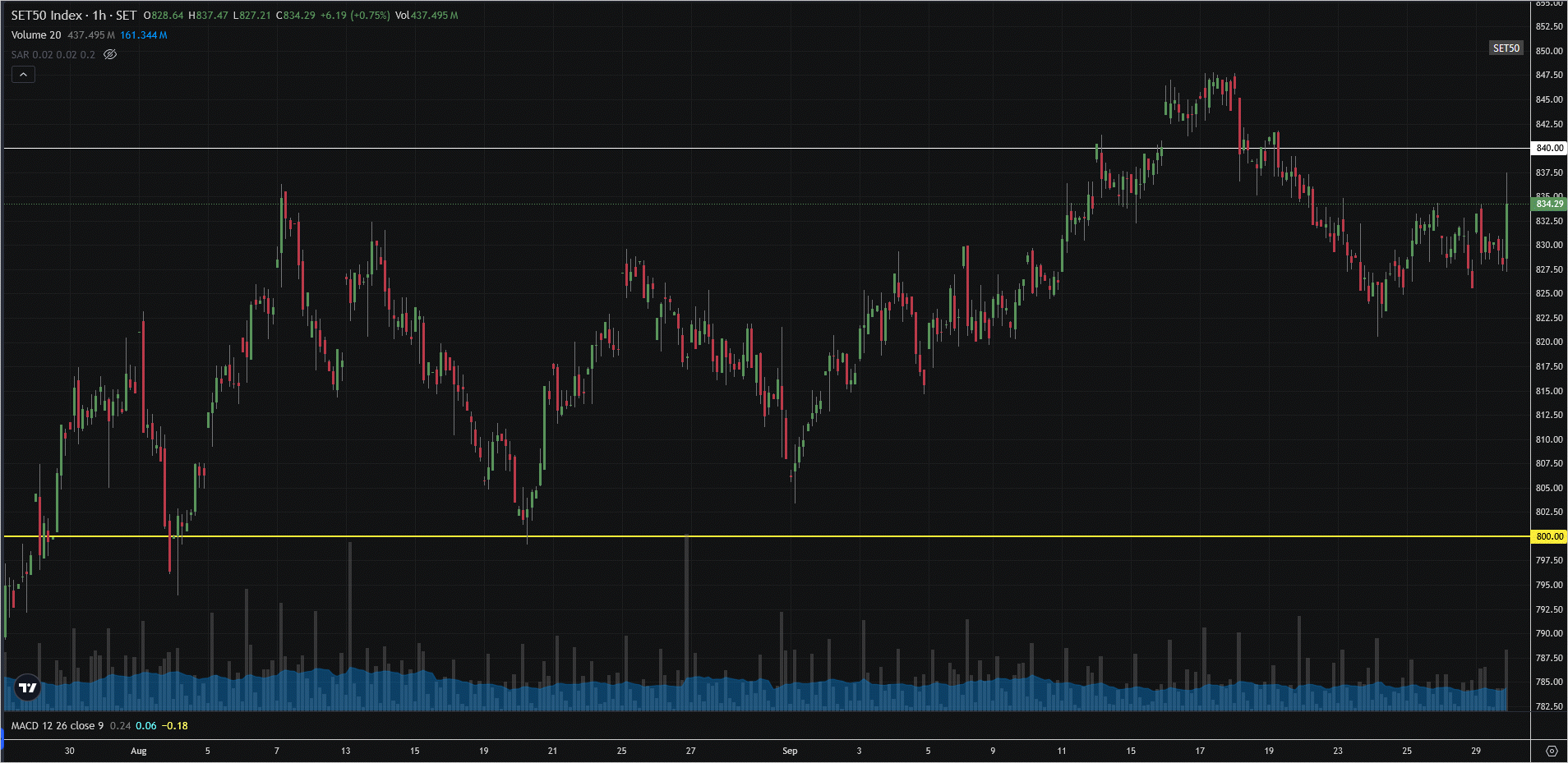1568x763 pixels.
Task: Show the hidden SAR indicator via eye icon
Action: [x=110, y=55]
